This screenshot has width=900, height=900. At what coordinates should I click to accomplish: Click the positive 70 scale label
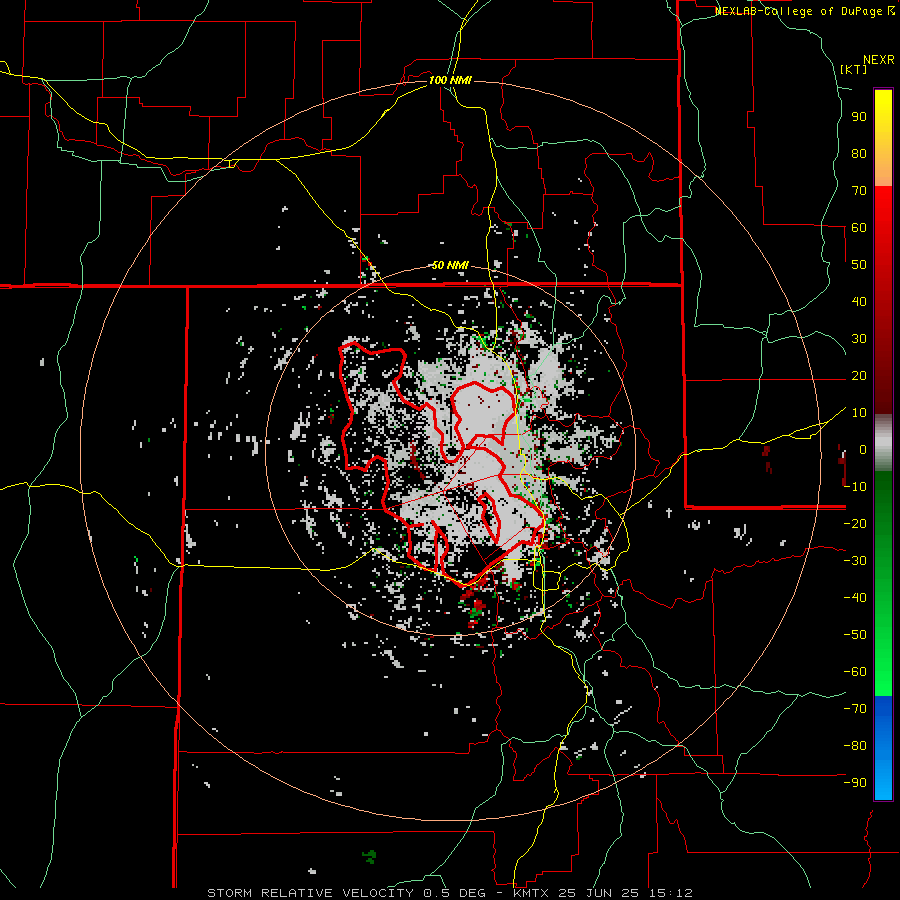click(859, 191)
